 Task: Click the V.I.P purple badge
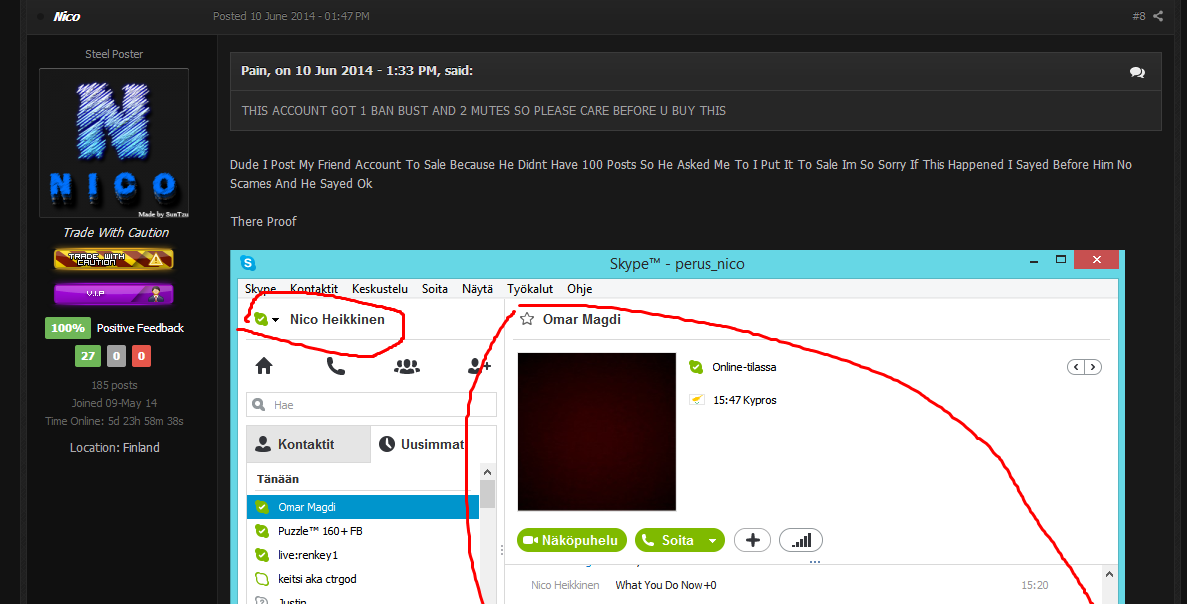(114, 294)
